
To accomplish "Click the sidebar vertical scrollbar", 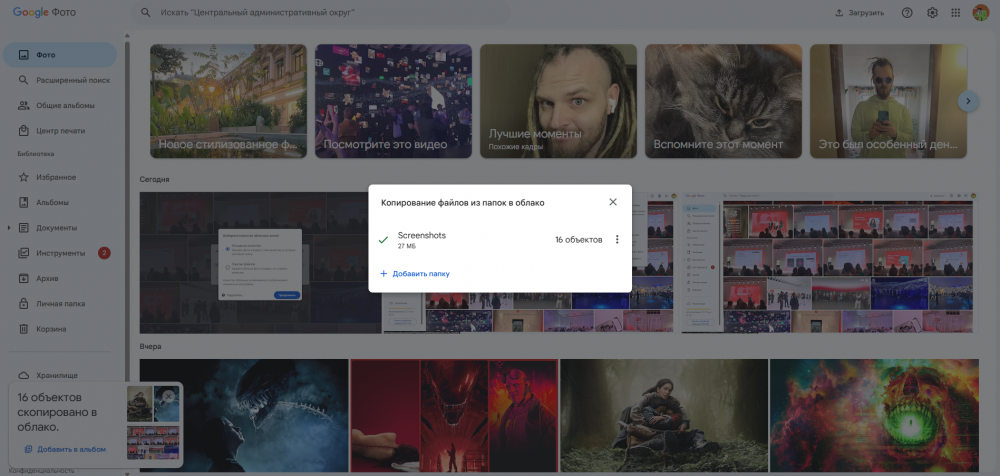I will point(127,211).
